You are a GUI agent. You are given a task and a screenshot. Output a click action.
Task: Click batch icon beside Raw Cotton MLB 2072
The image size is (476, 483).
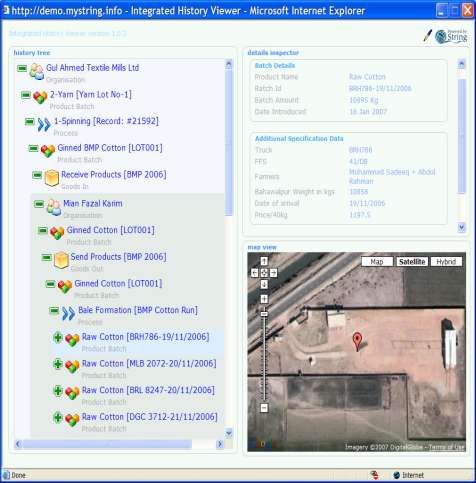click(x=72, y=366)
